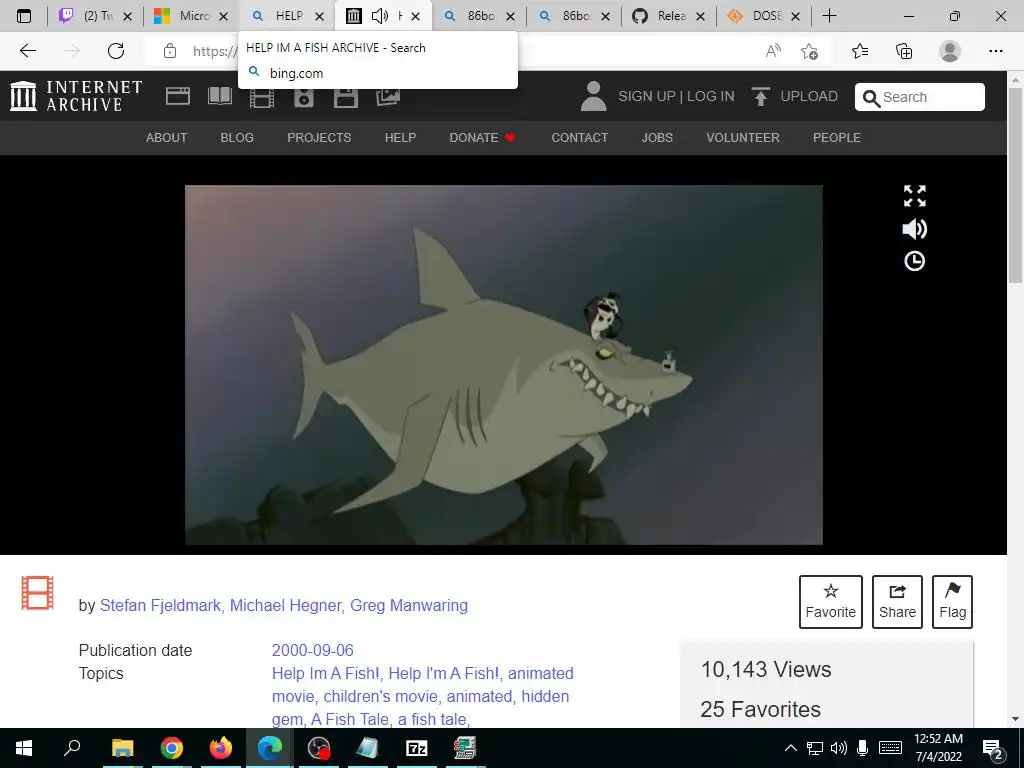
Task: Open Stefan Fjeldmark creator link
Action: click(160, 605)
